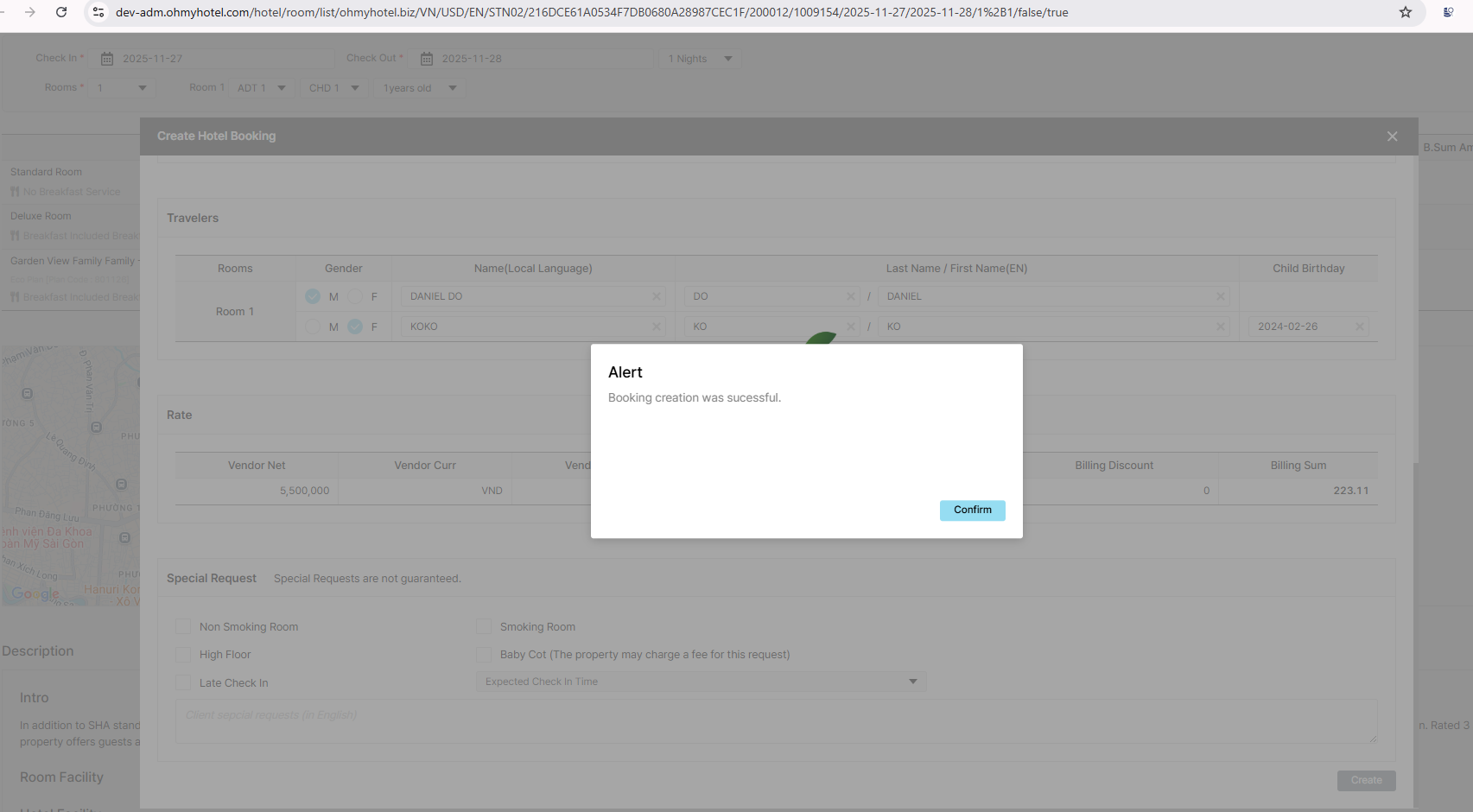Open the Check In calendar icon

[107, 59]
